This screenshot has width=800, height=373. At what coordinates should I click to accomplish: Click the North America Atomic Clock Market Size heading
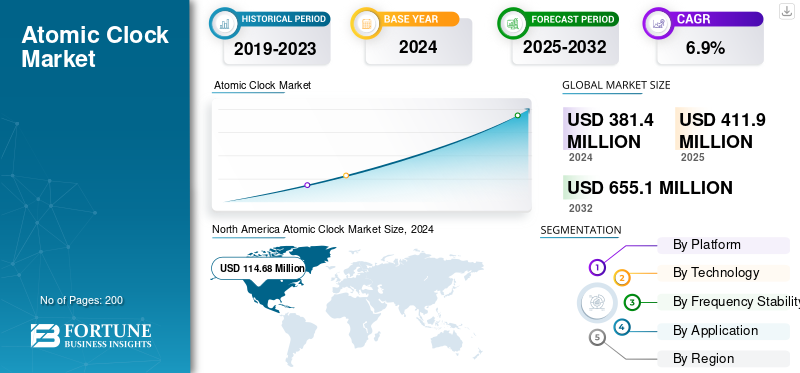tap(323, 229)
